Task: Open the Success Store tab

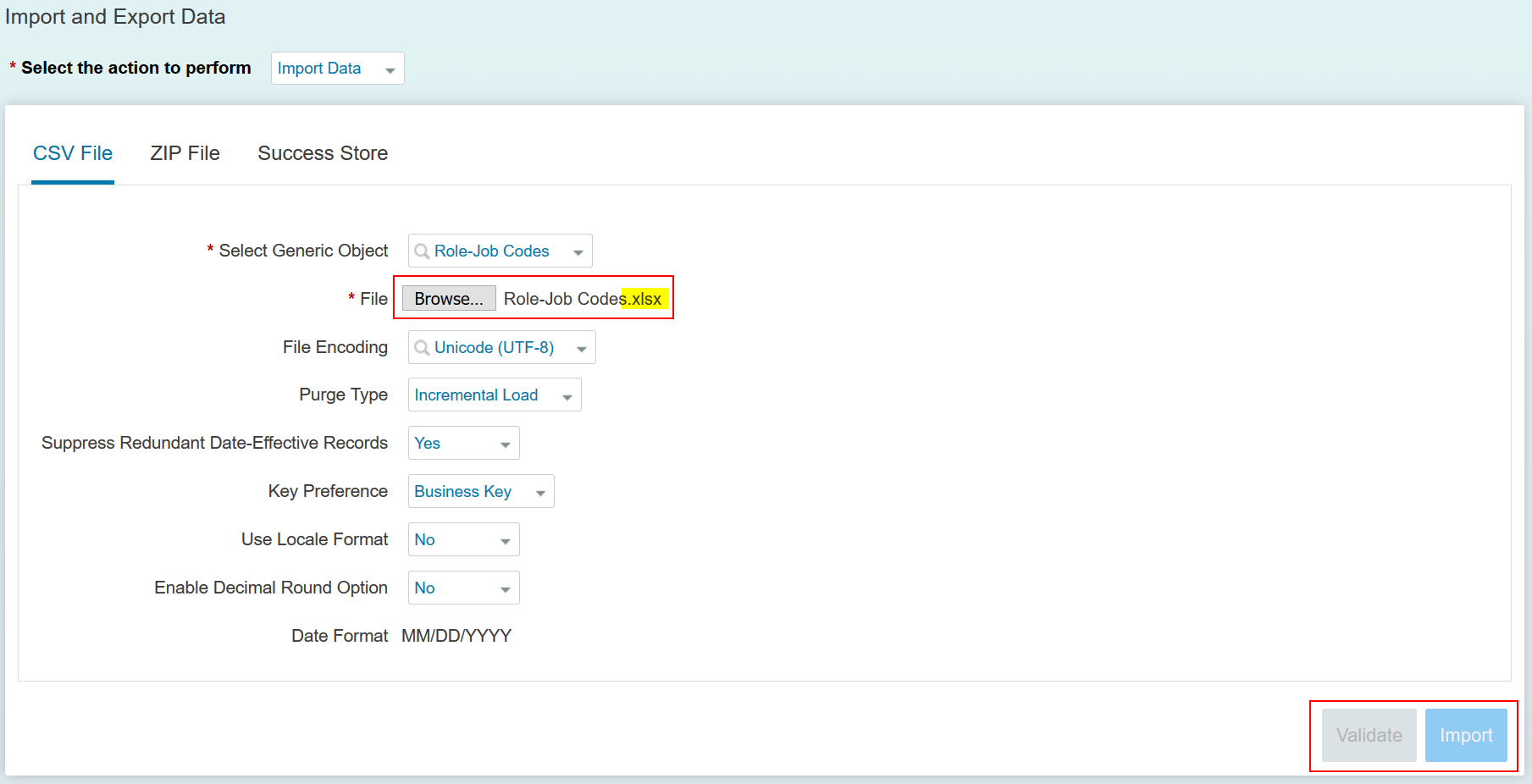Action: [323, 153]
